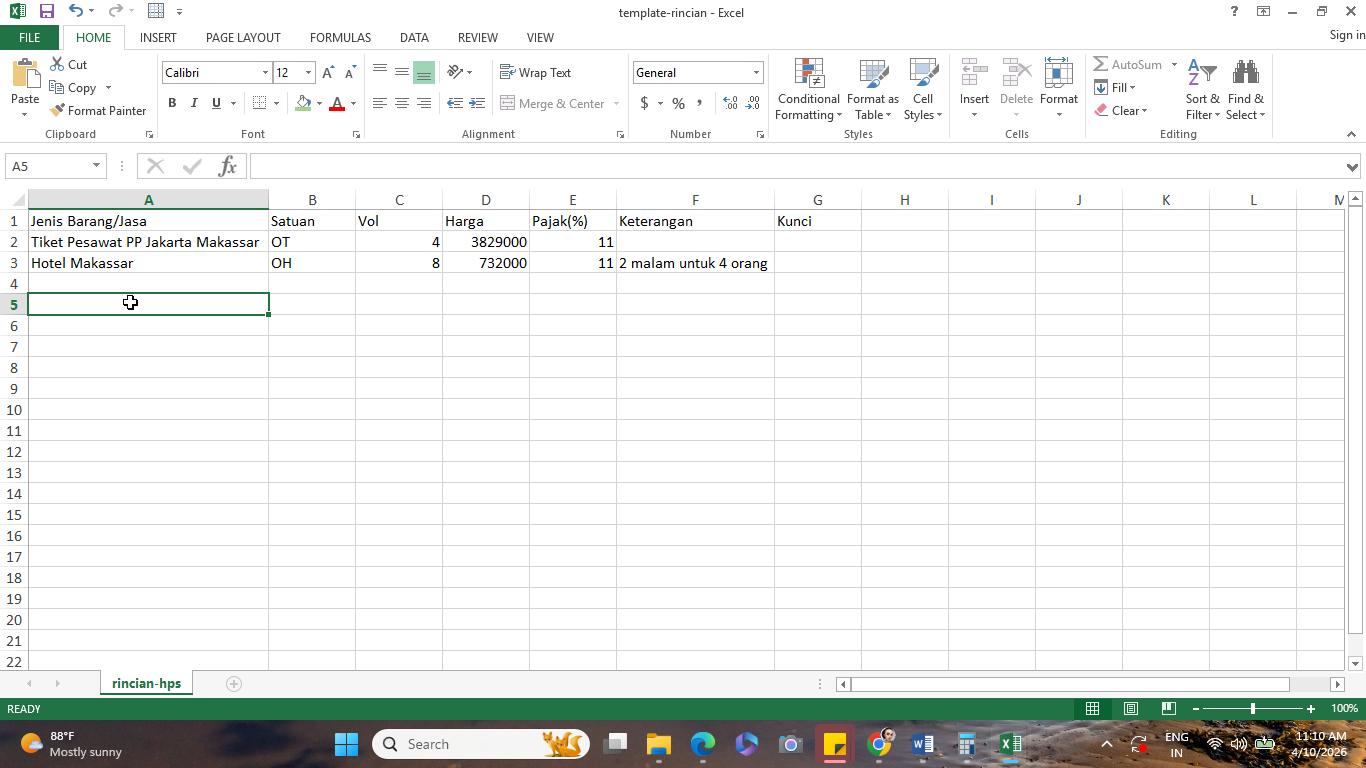
Task: Open the Format cells menu icon
Action: pos(1058,75)
